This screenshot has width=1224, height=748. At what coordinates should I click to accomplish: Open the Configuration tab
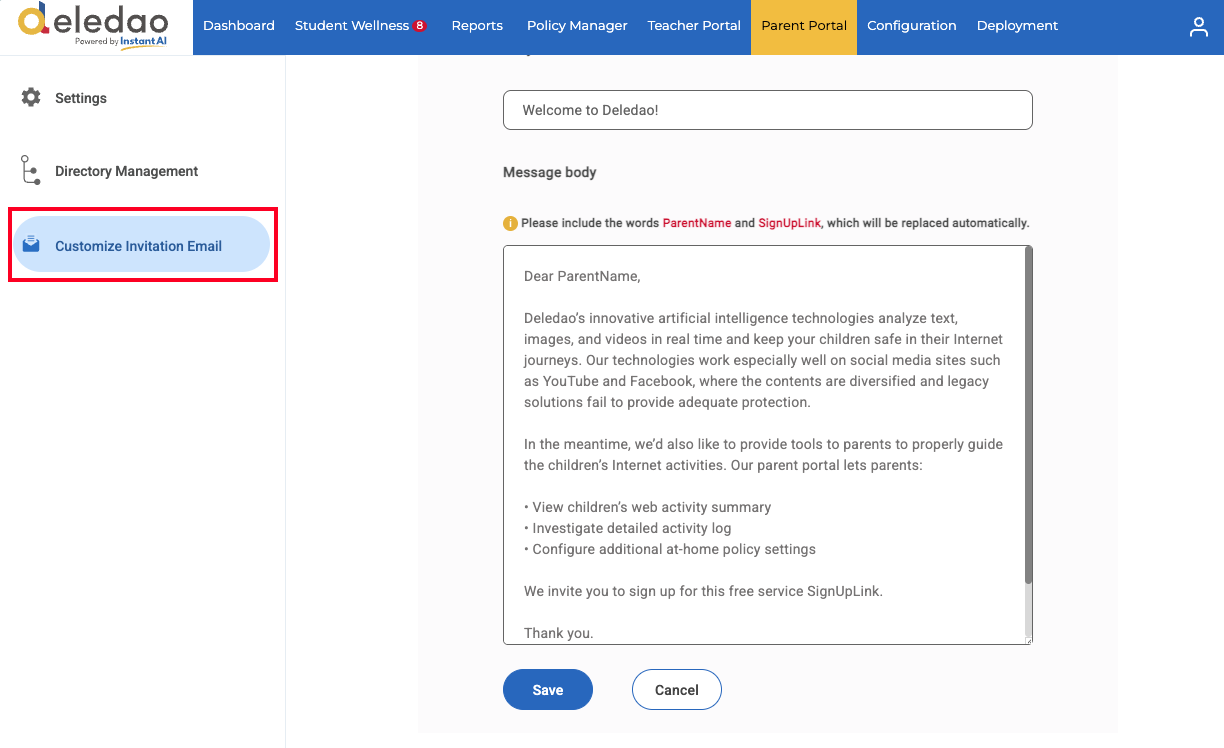click(x=912, y=26)
